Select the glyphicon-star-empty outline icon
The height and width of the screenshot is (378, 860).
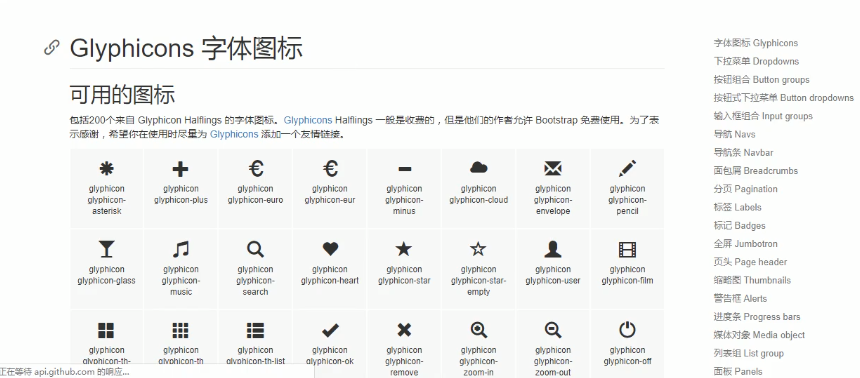point(478,249)
